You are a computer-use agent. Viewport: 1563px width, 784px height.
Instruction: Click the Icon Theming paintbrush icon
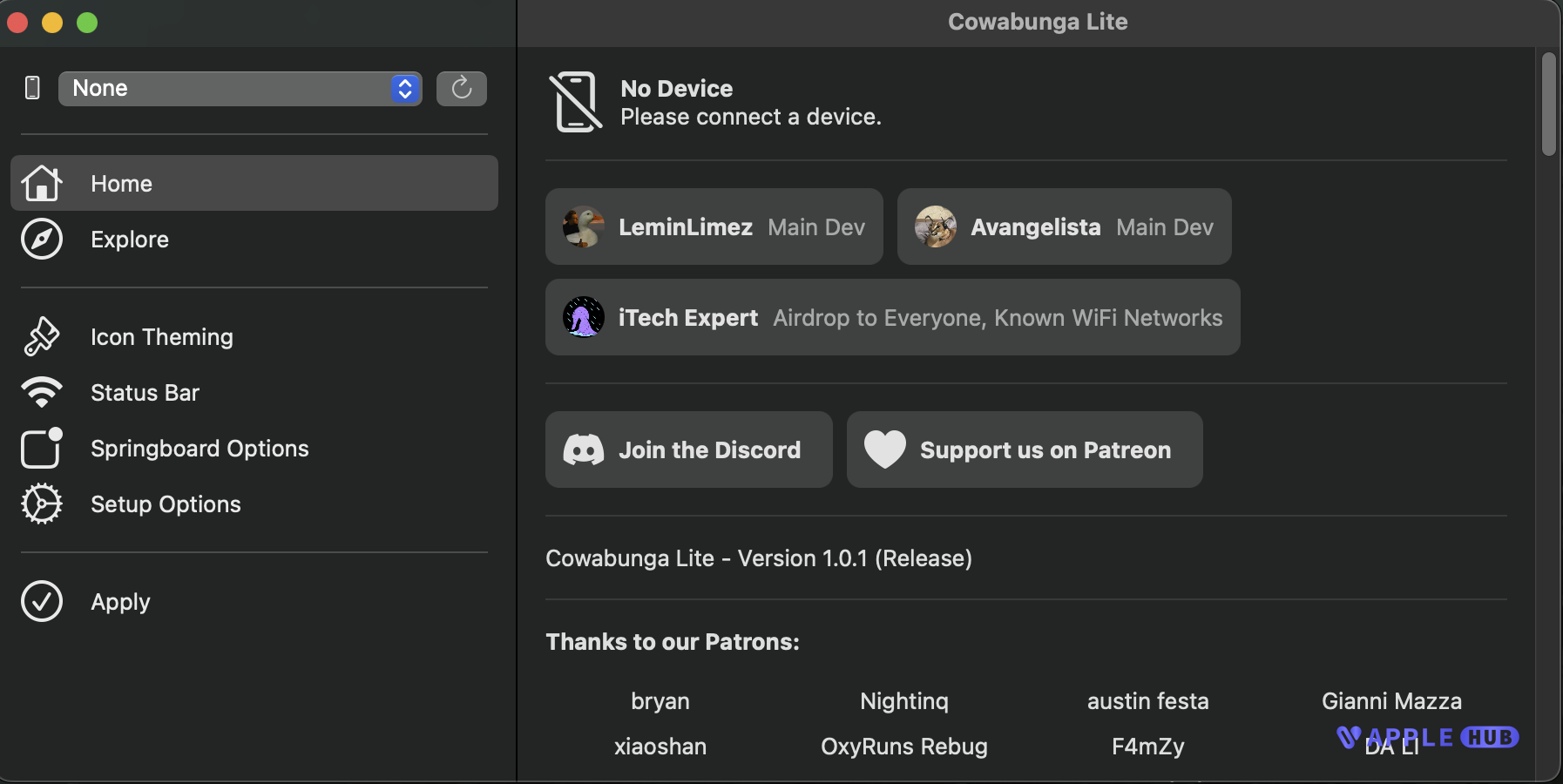[x=42, y=337]
